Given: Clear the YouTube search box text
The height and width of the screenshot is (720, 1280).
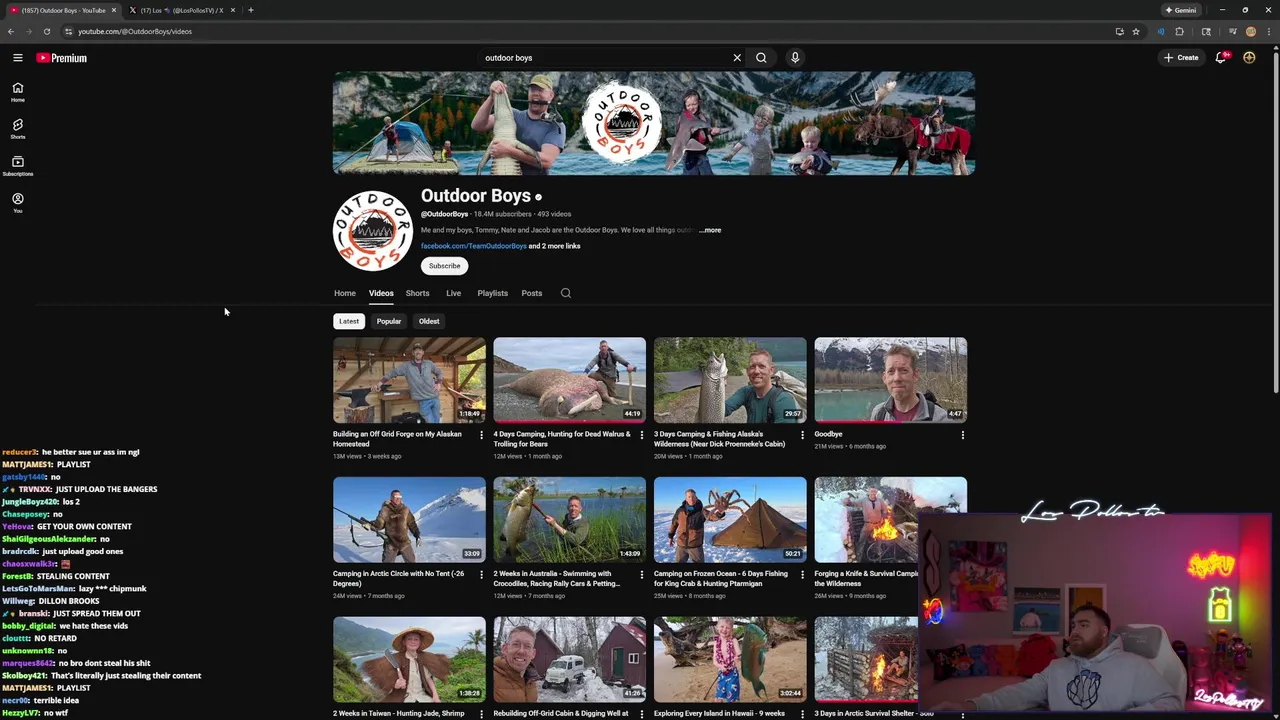Looking at the screenshot, I should pos(737,58).
